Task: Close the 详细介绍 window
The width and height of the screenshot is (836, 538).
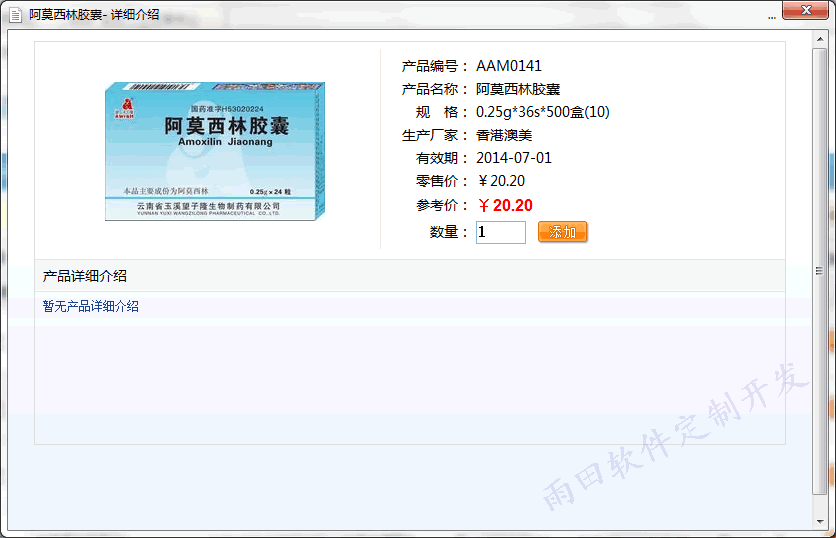Action: pyautogui.click(x=805, y=10)
